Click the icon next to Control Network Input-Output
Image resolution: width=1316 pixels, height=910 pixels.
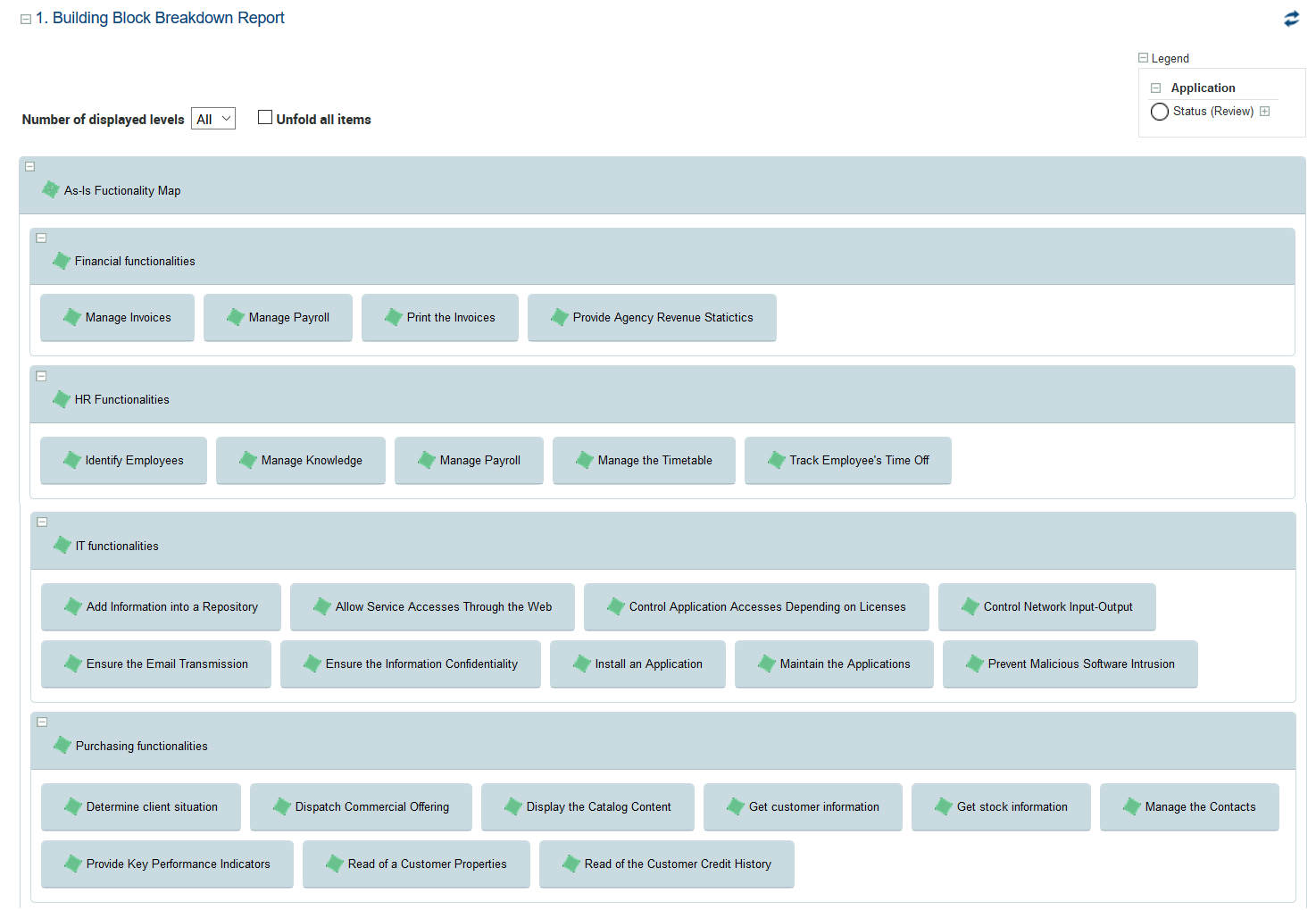click(970, 606)
